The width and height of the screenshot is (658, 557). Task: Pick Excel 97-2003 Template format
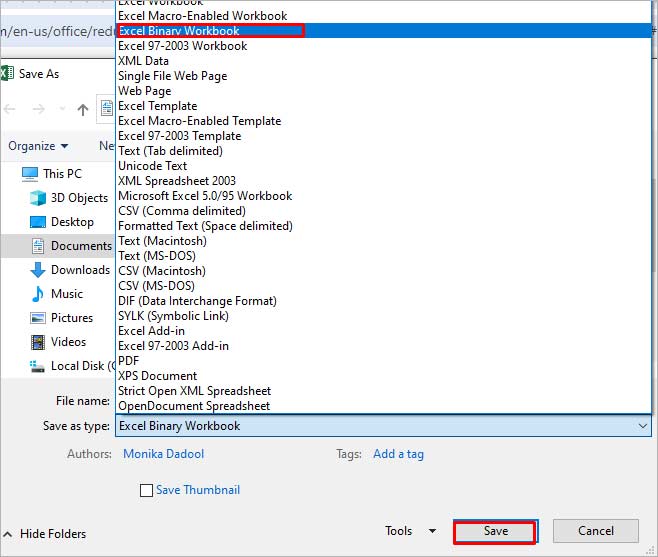(x=384, y=136)
